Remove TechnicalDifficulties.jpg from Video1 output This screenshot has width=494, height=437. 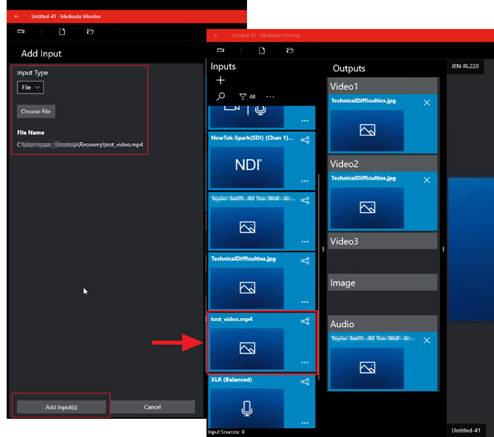point(427,103)
